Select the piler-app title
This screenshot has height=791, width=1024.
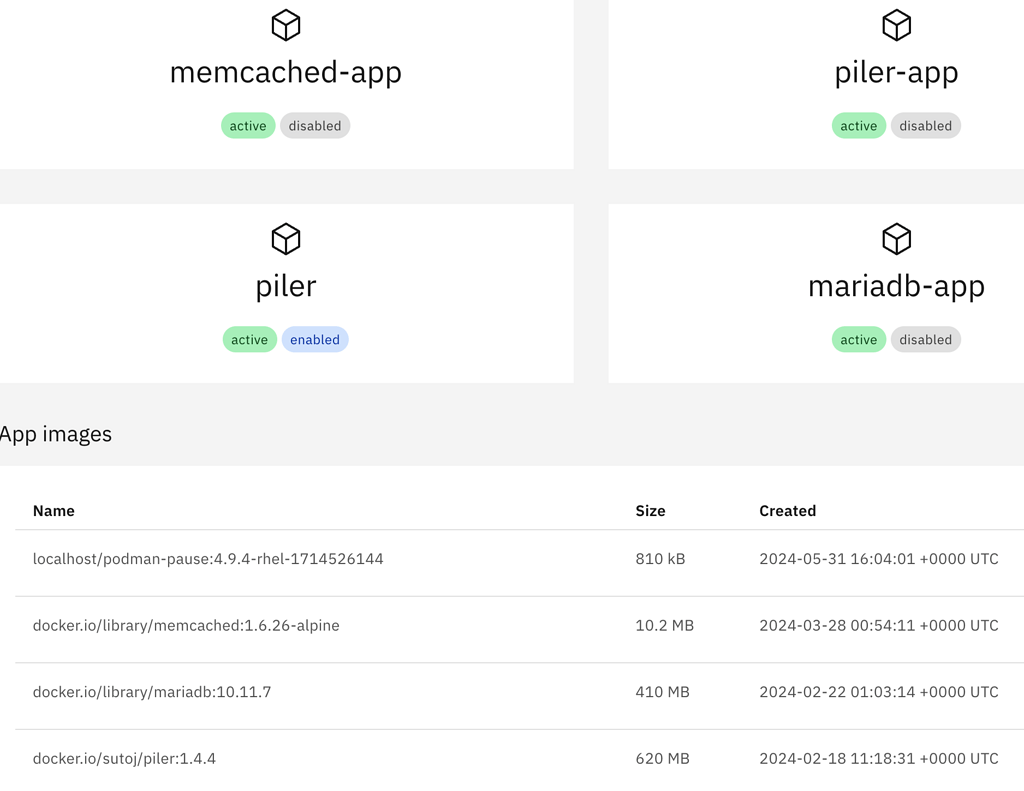(896, 72)
